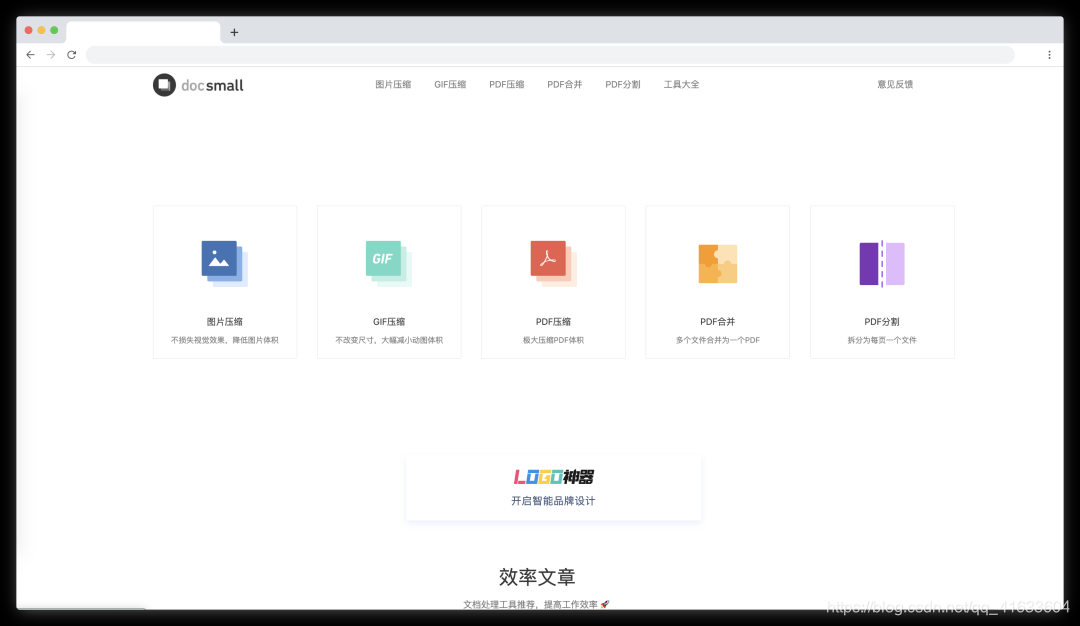
Task: Click description 不损失视觉效果，降低图片体积
Action: click(x=225, y=340)
